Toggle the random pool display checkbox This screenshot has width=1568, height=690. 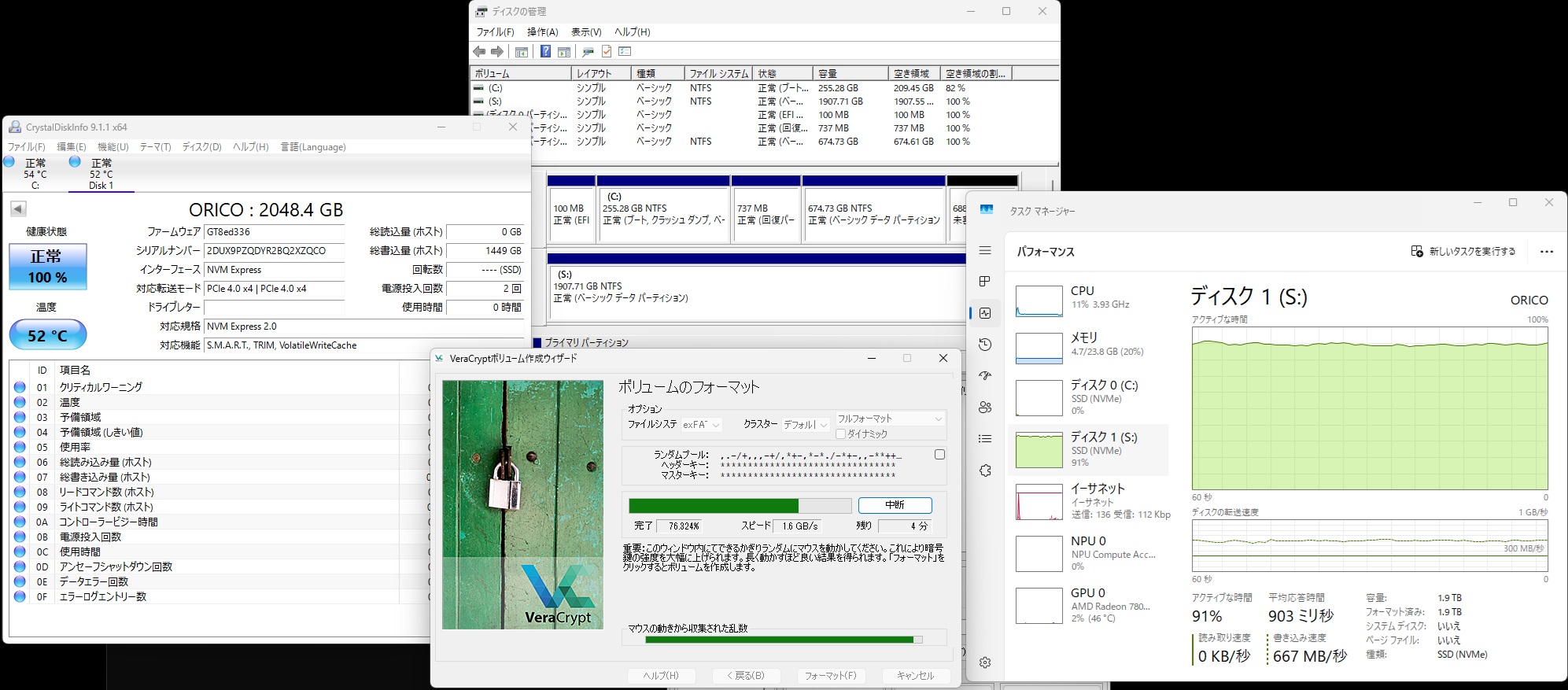point(939,455)
